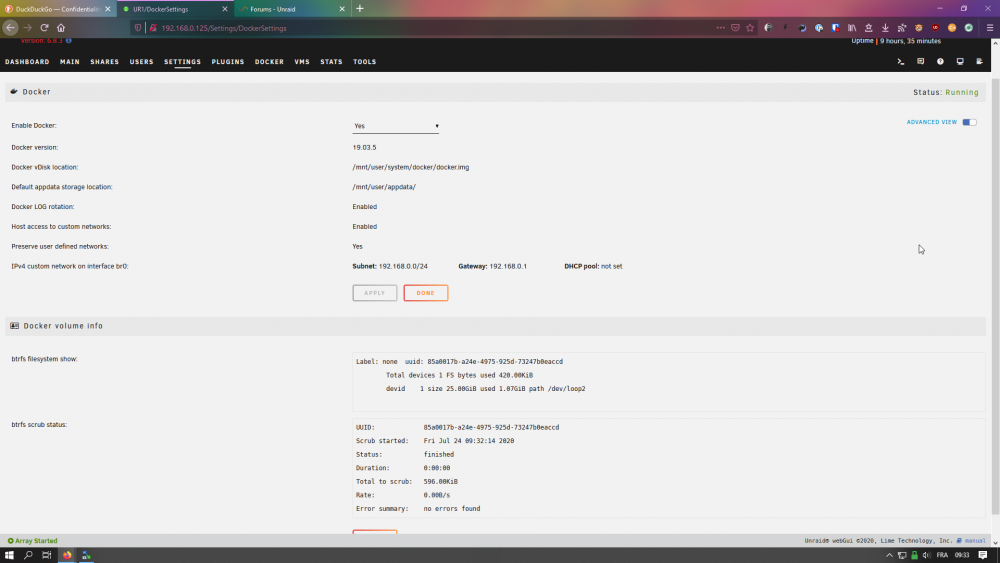Viewport: 1000px width, 563px height.
Task: Open Windows taskbar search
Action: (28, 555)
